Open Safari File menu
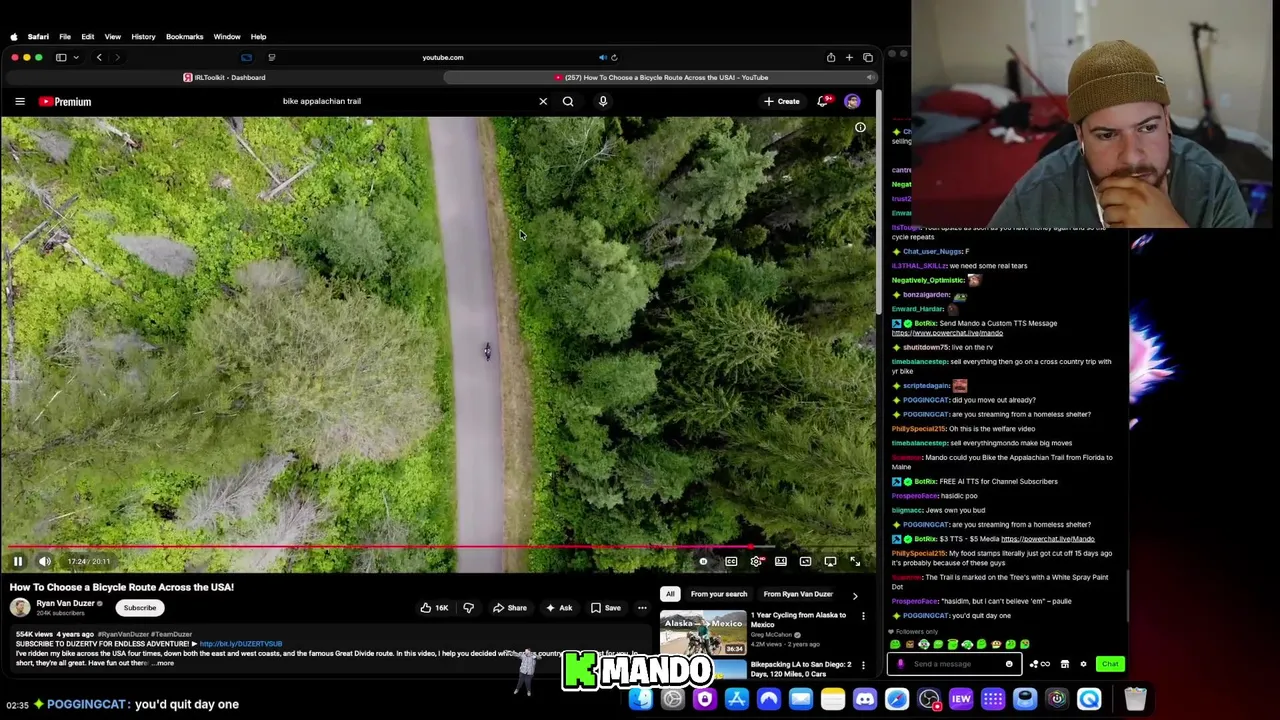The width and height of the screenshot is (1280, 720). point(65,37)
